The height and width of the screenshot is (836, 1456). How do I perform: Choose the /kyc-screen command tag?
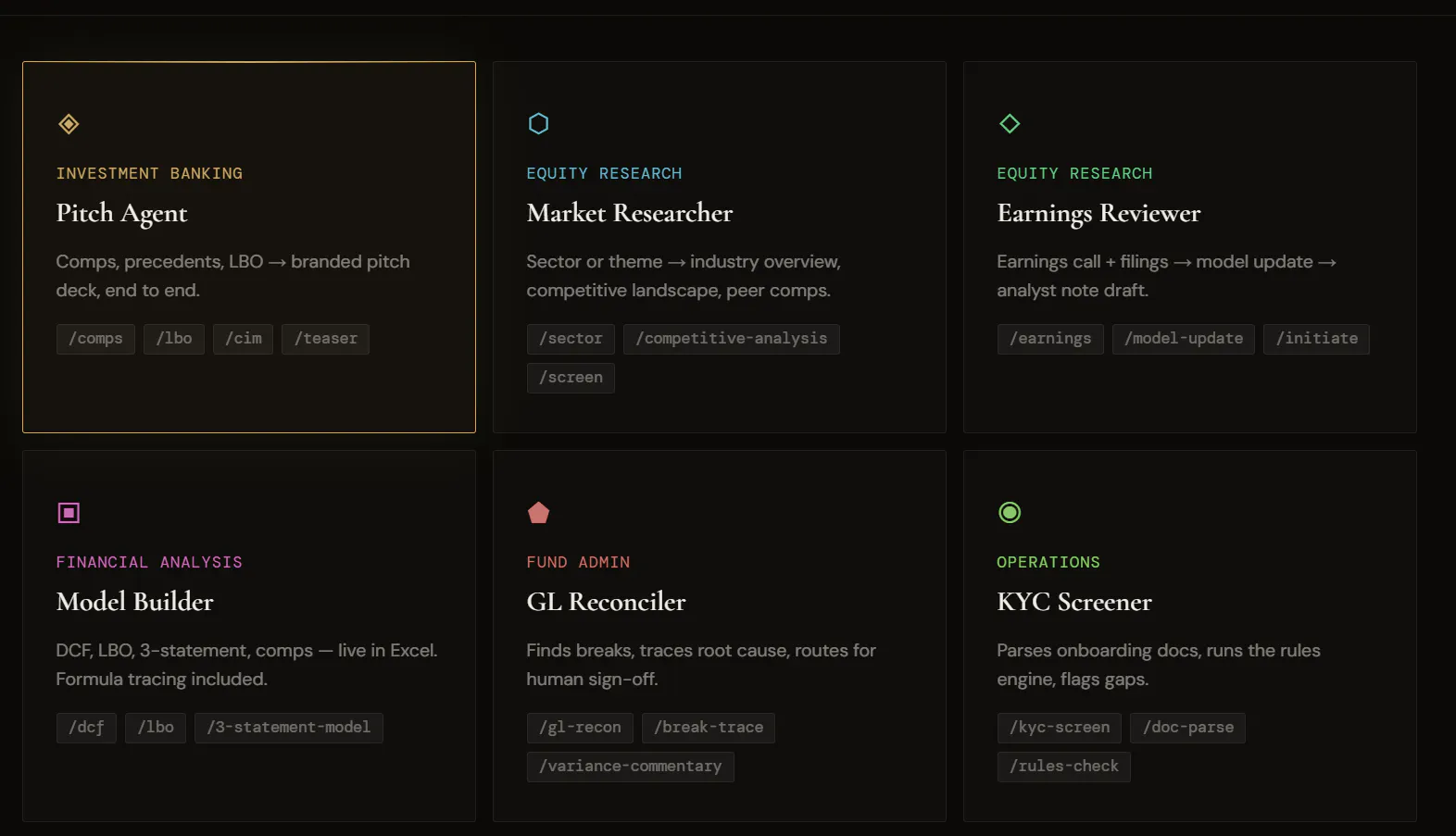tap(1060, 728)
